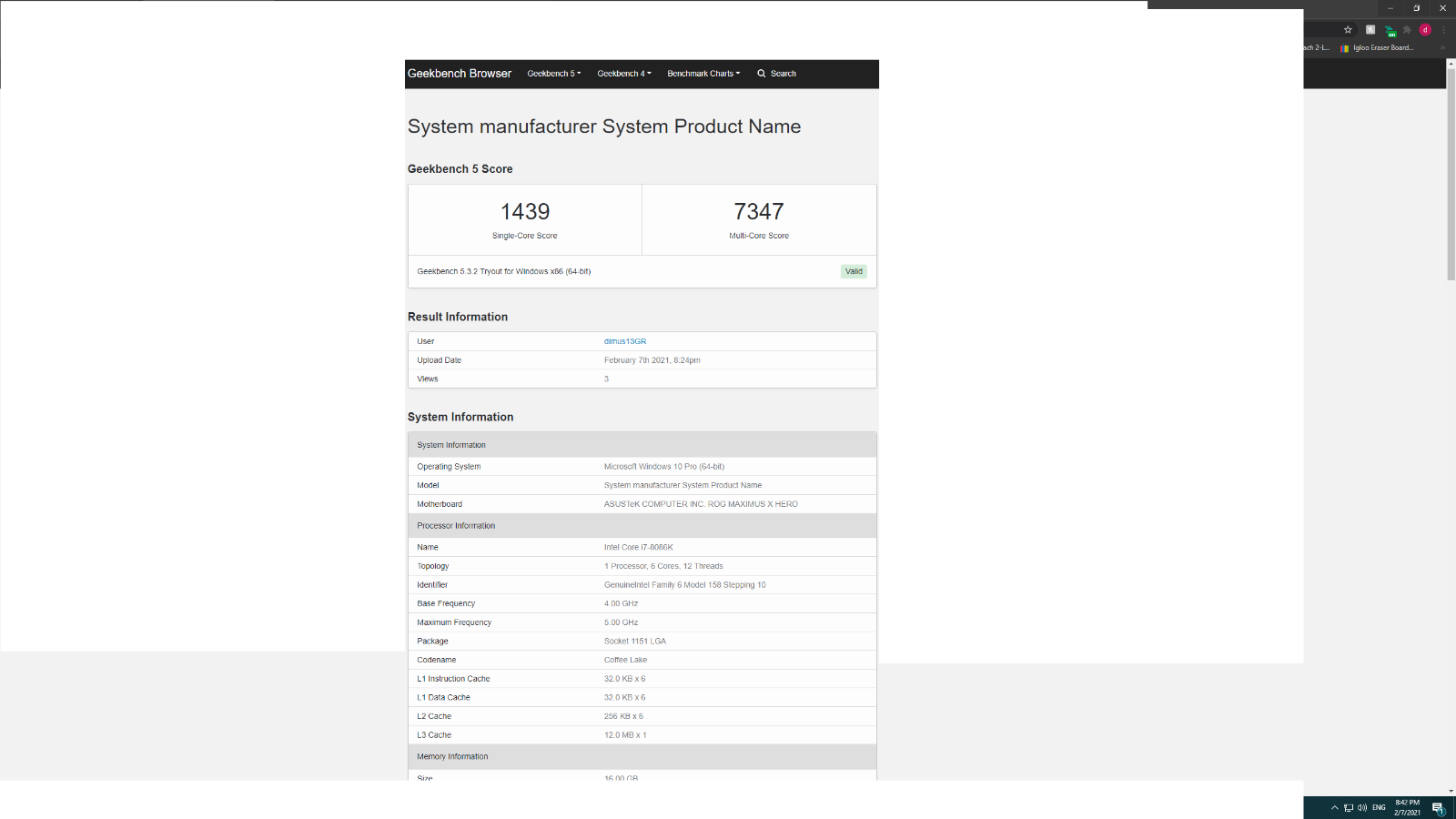Screen dimensions: 1456x819
Task: Select the 'Intel Core i7-8086K' processor name
Action: tap(639, 548)
